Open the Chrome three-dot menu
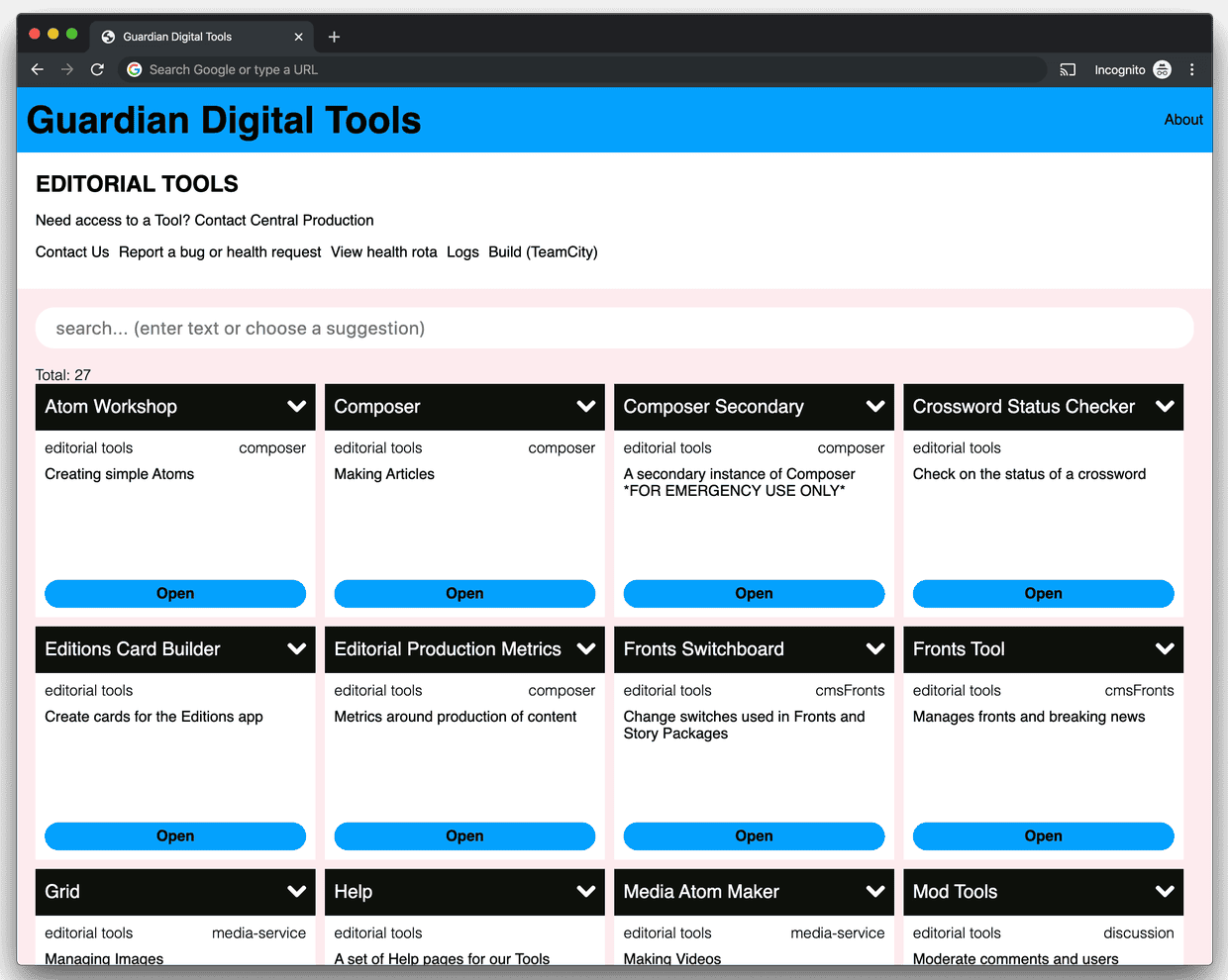The width and height of the screenshot is (1228, 980). [x=1191, y=69]
